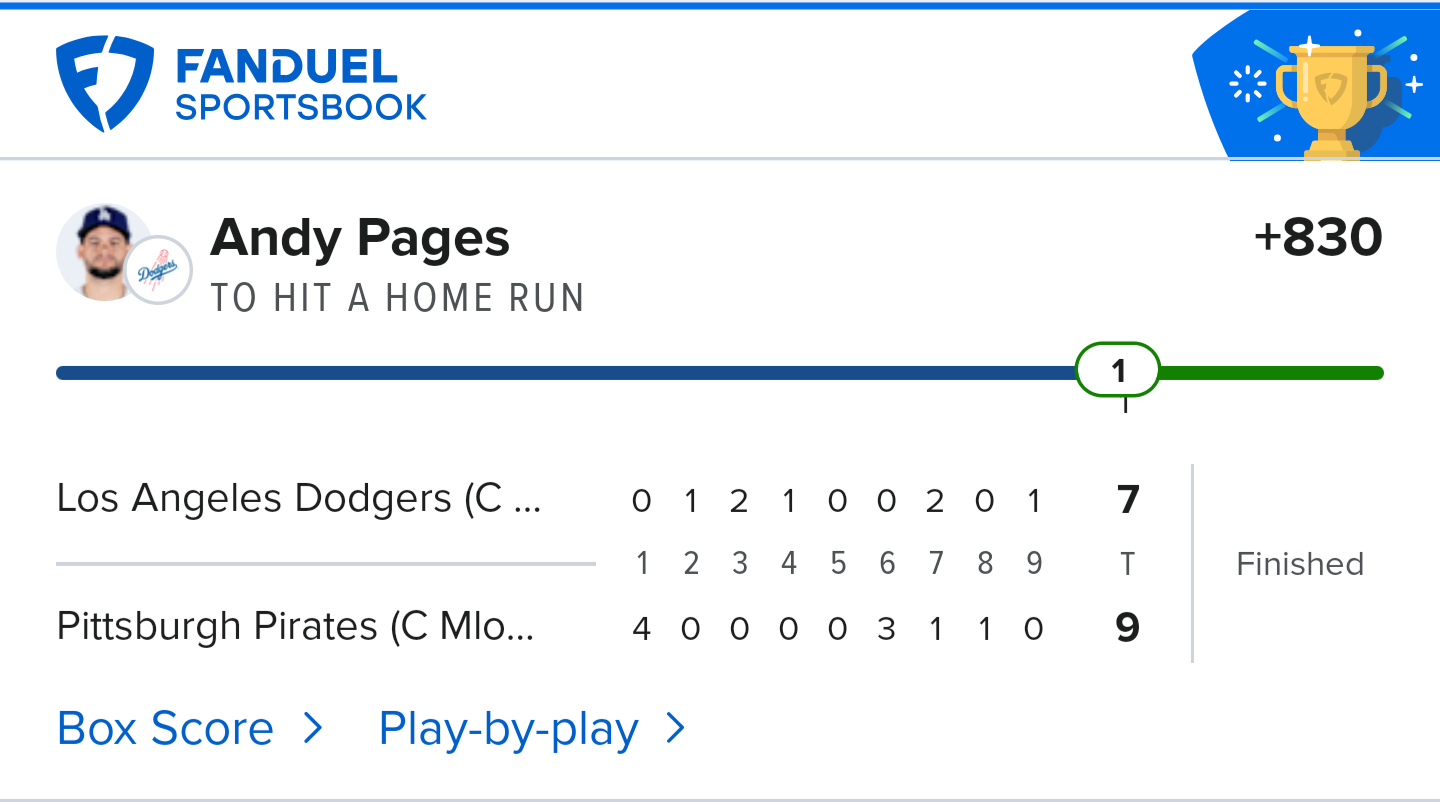Click the progress marker showing 1

click(1117, 371)
